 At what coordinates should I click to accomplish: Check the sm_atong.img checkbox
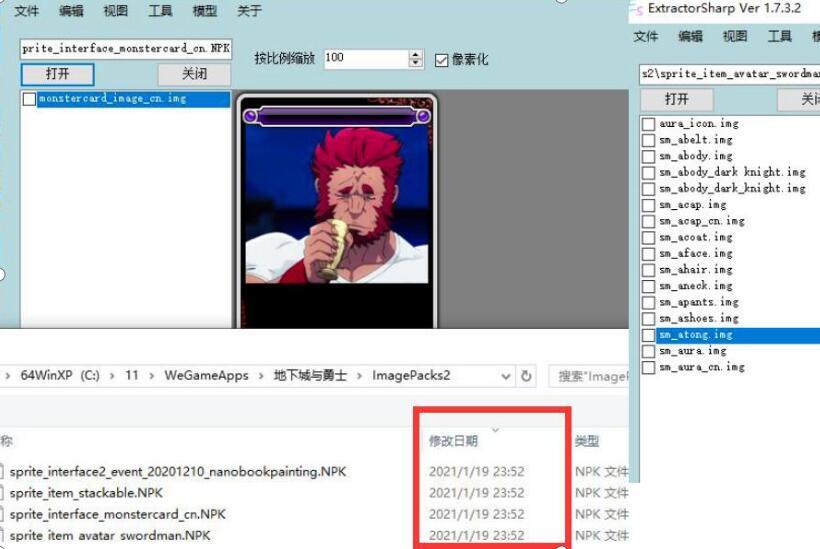(648, 335)
